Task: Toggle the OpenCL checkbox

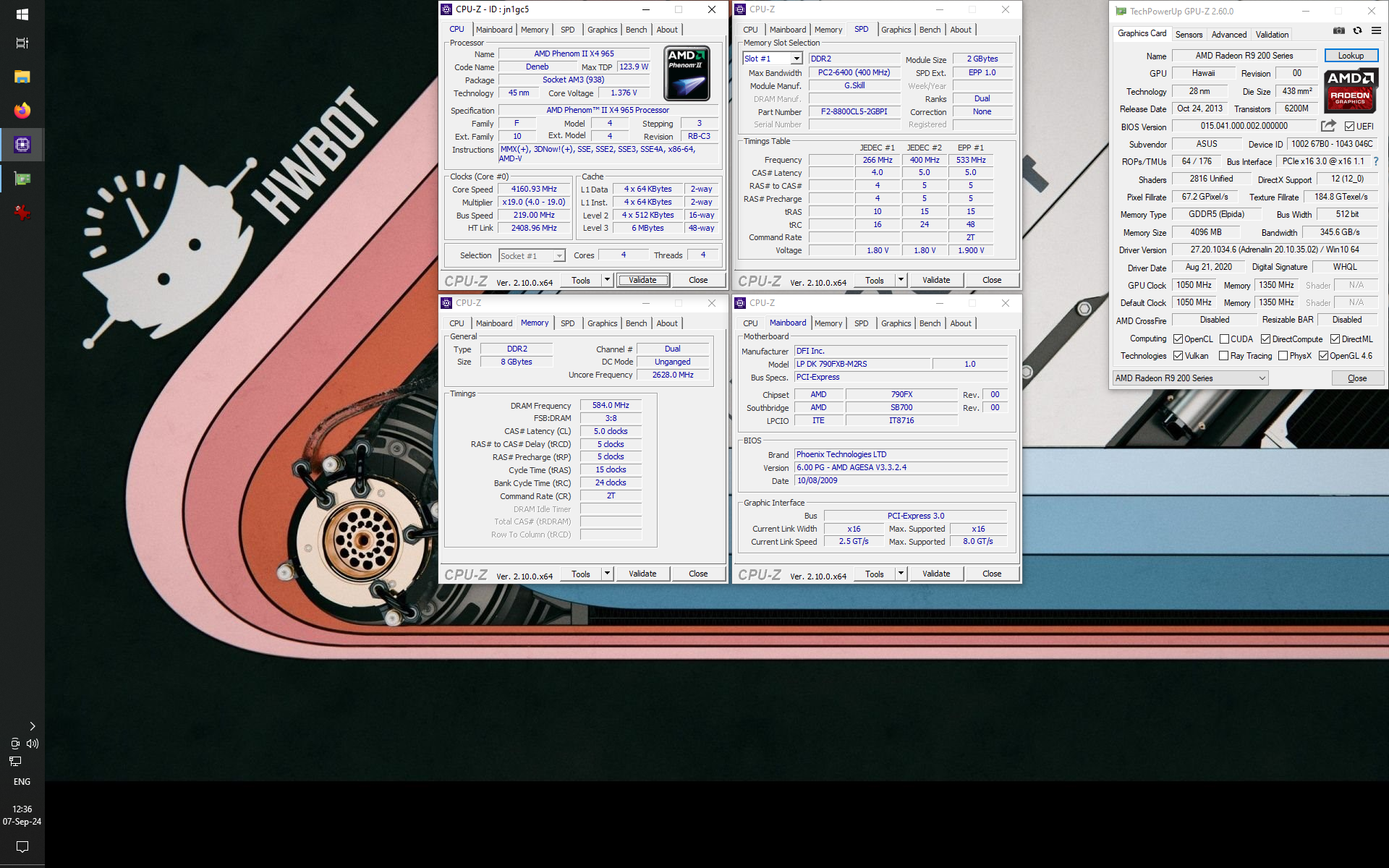Action: [x=1178, y=339]
